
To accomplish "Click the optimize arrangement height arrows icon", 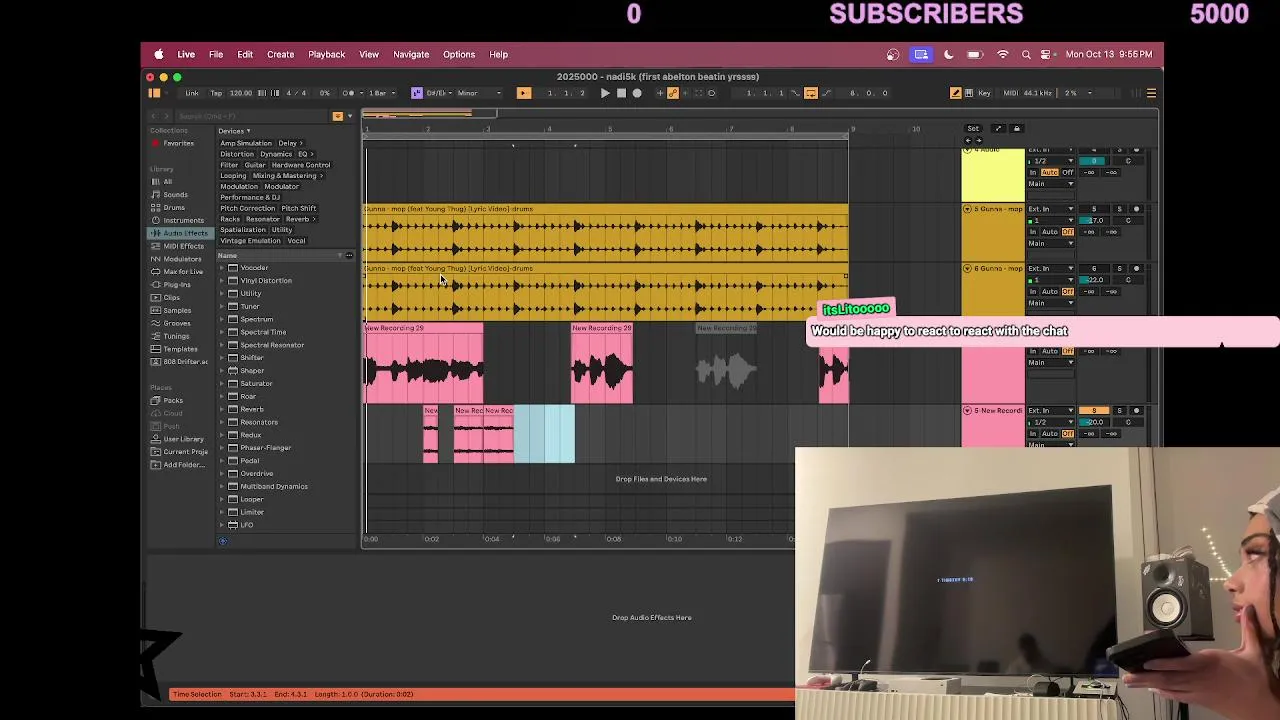I will [x=997, y=128].
